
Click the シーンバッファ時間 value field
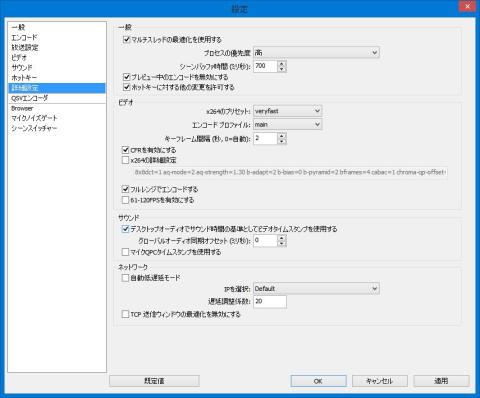[x=265, y=66]
